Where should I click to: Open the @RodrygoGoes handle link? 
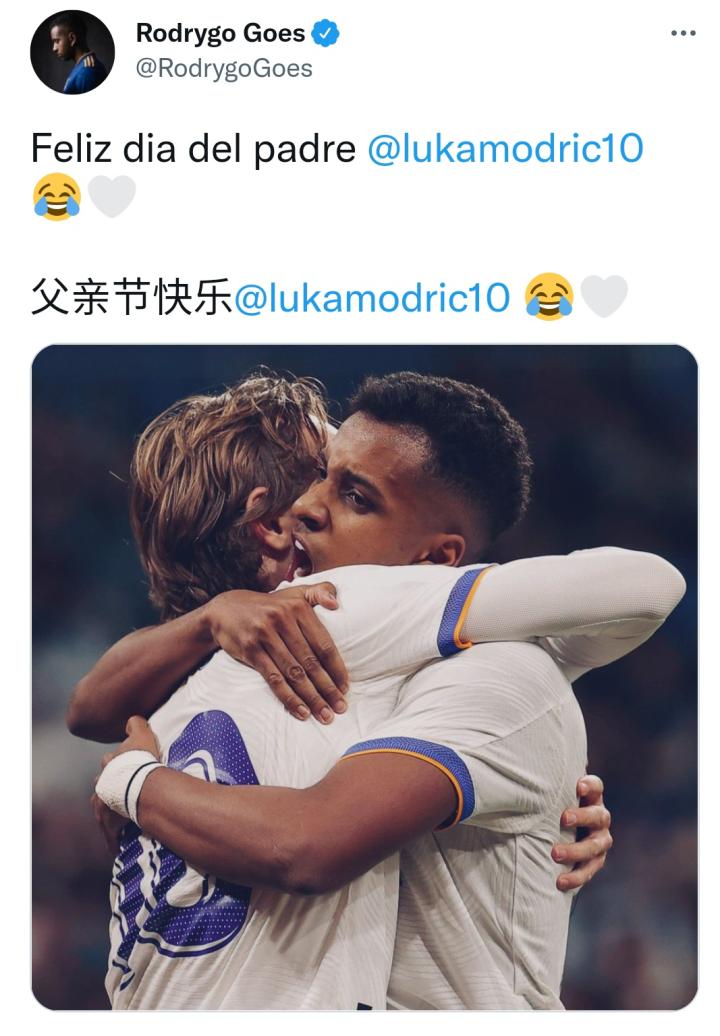click(x=224, y=69)
